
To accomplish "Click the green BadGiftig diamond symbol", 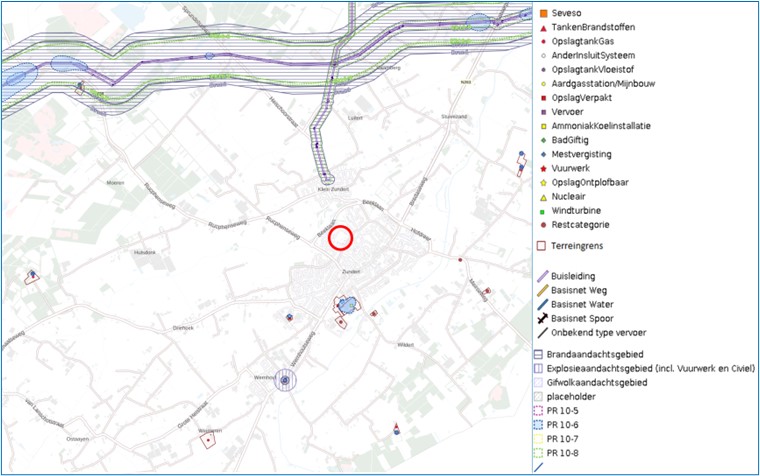I will click(x=543, y=140).
